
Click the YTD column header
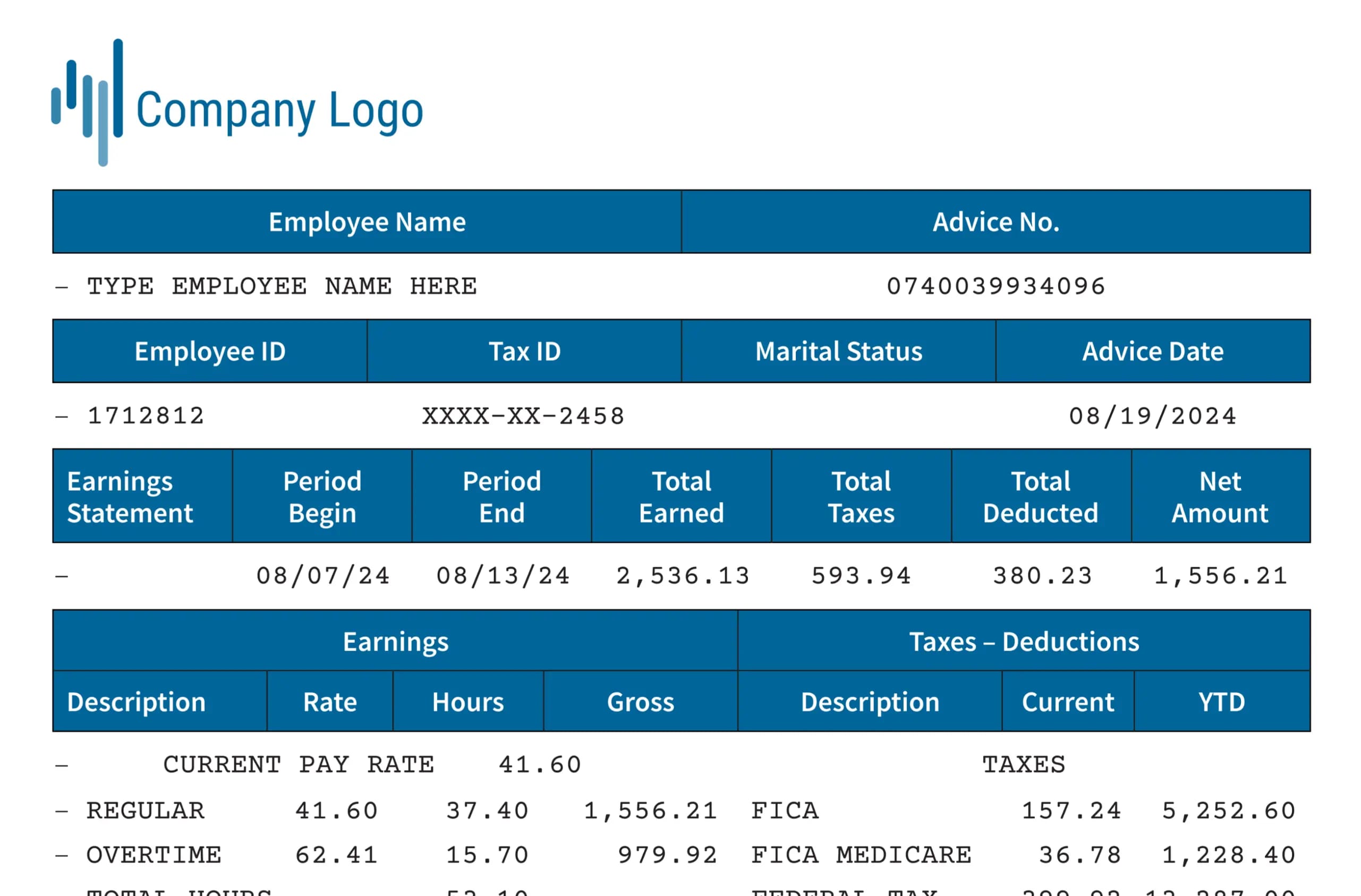click(x=1221, y=702)
